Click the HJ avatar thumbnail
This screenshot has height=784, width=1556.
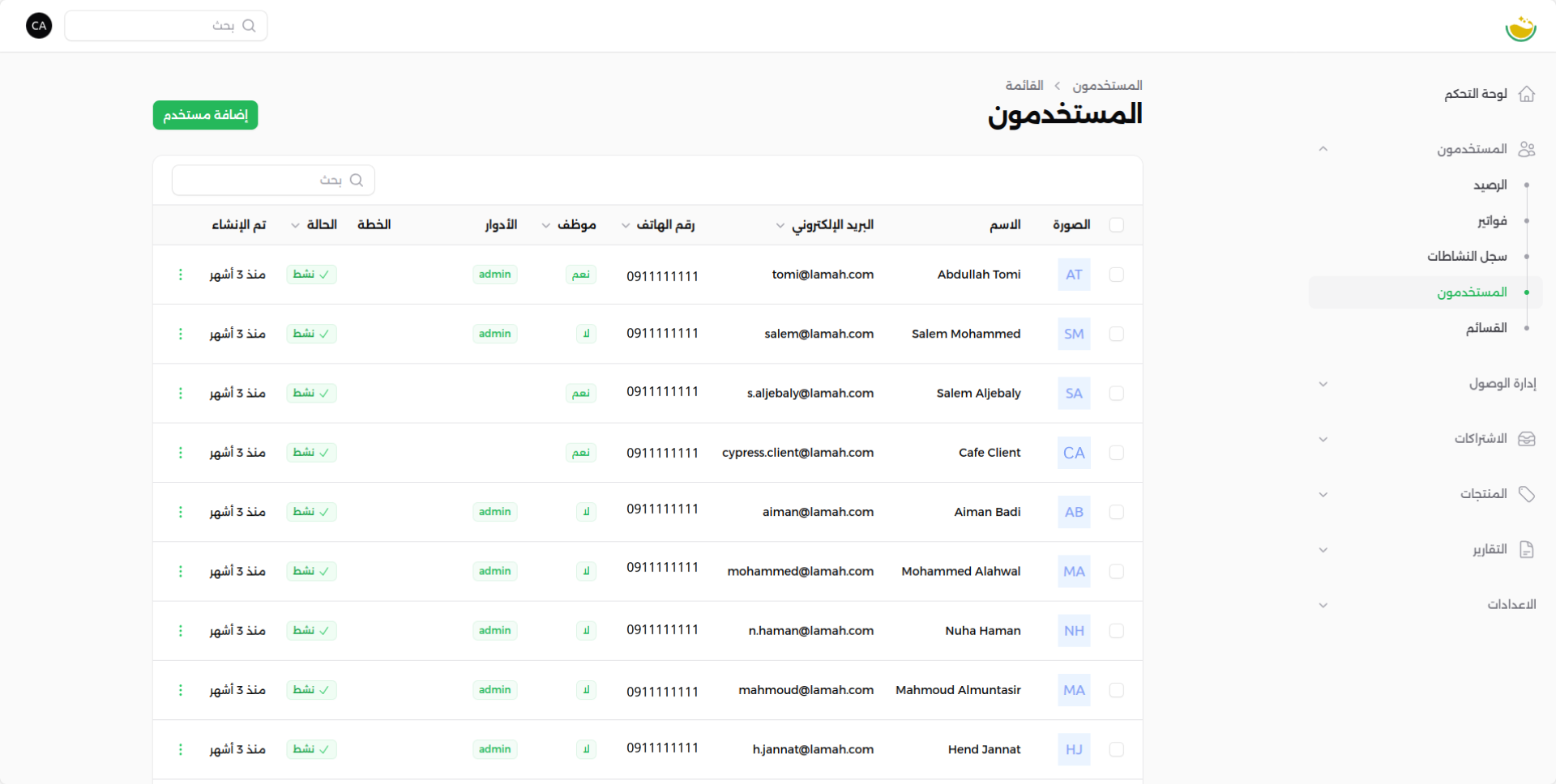[1074, 749]
